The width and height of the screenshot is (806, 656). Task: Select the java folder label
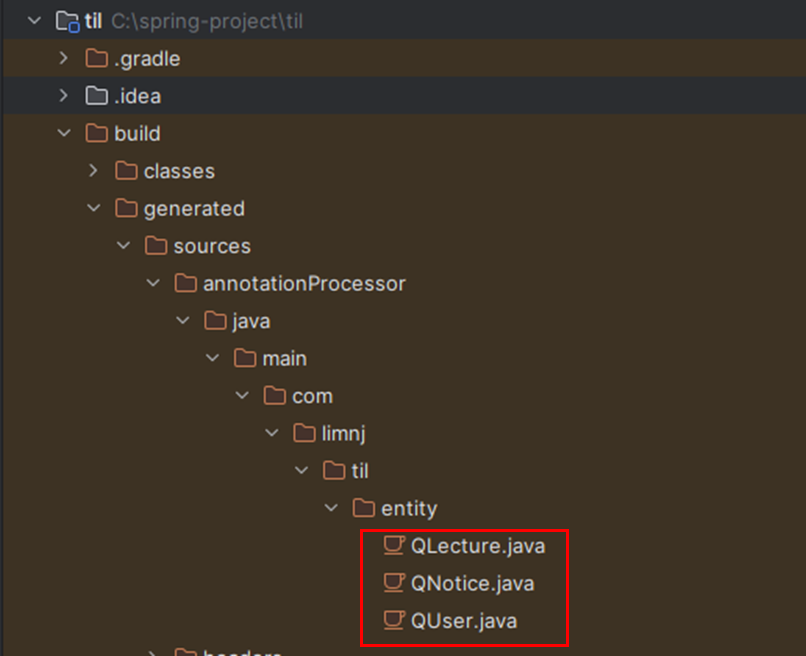click(251, 321)
